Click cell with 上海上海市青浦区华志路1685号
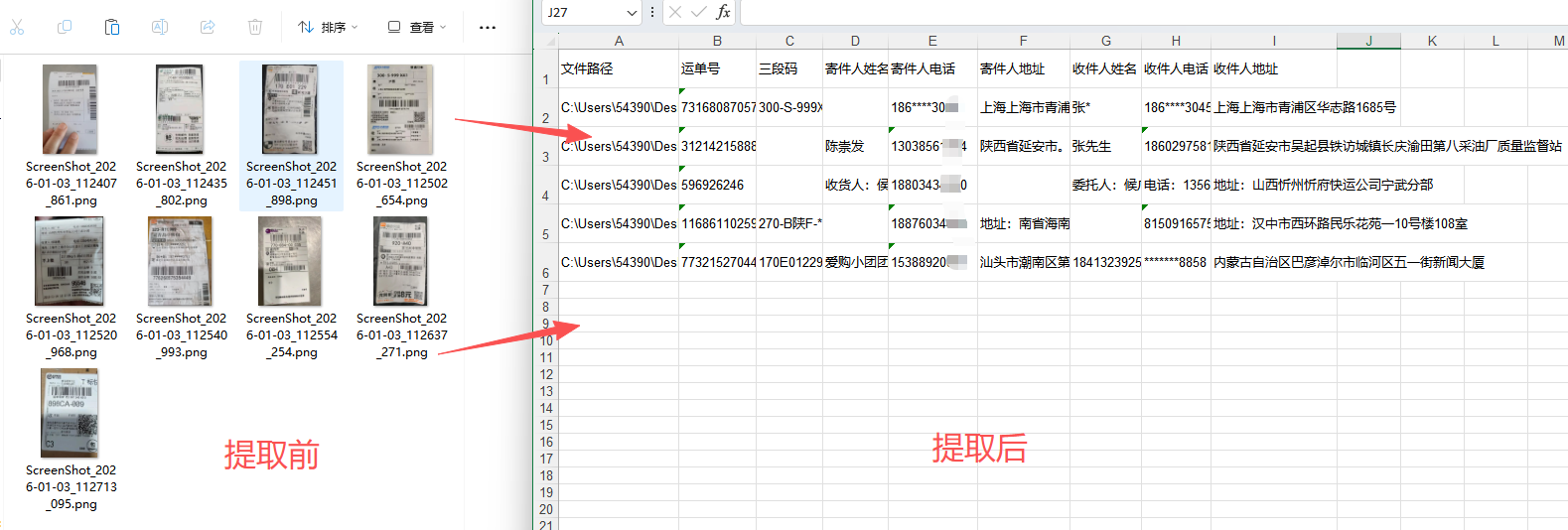 click(x=1274, y=107)
